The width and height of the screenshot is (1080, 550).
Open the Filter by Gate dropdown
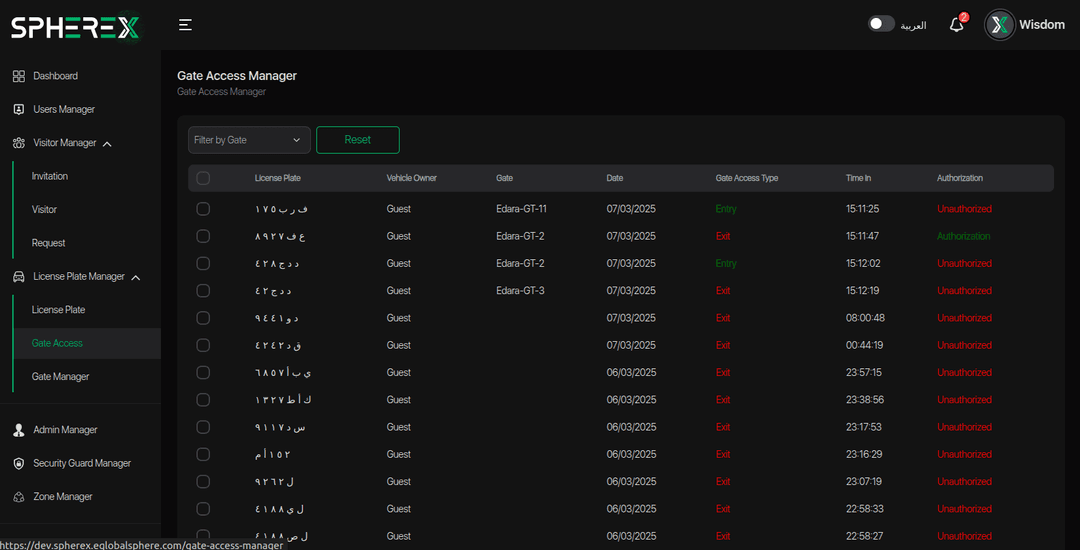(x=249, y=140)
